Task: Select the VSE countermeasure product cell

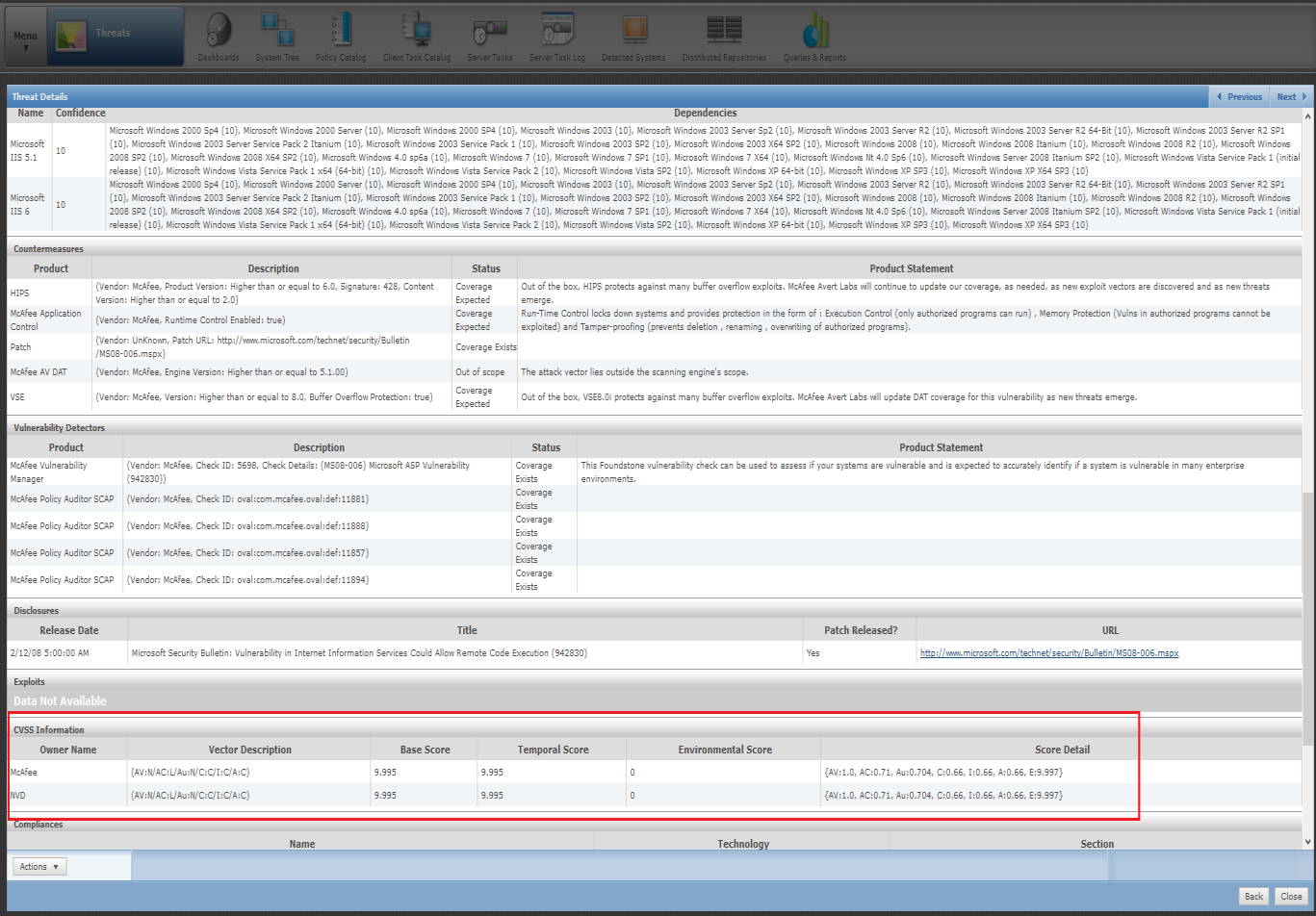Action: coord(49,396)
